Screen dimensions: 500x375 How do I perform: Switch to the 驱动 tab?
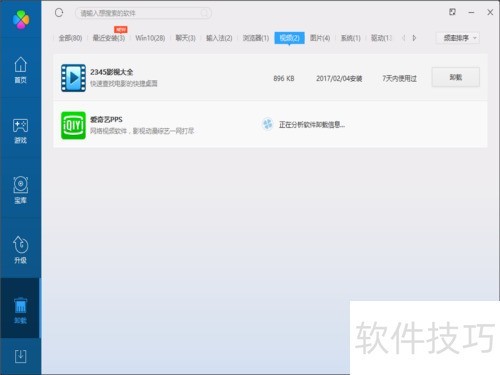click(x=381, y=38)
